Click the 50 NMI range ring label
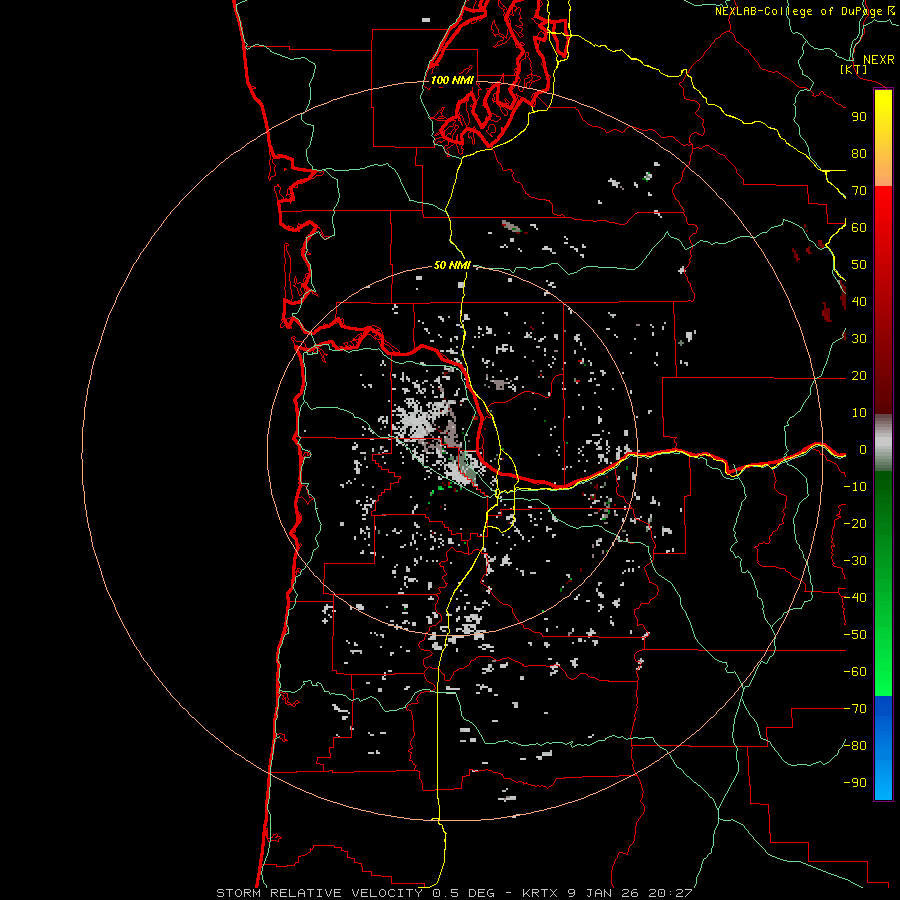 [x=452, y=265]
